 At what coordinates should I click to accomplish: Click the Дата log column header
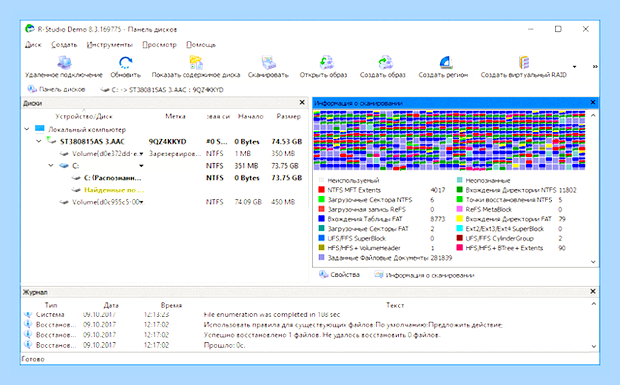tap(111, 305)
